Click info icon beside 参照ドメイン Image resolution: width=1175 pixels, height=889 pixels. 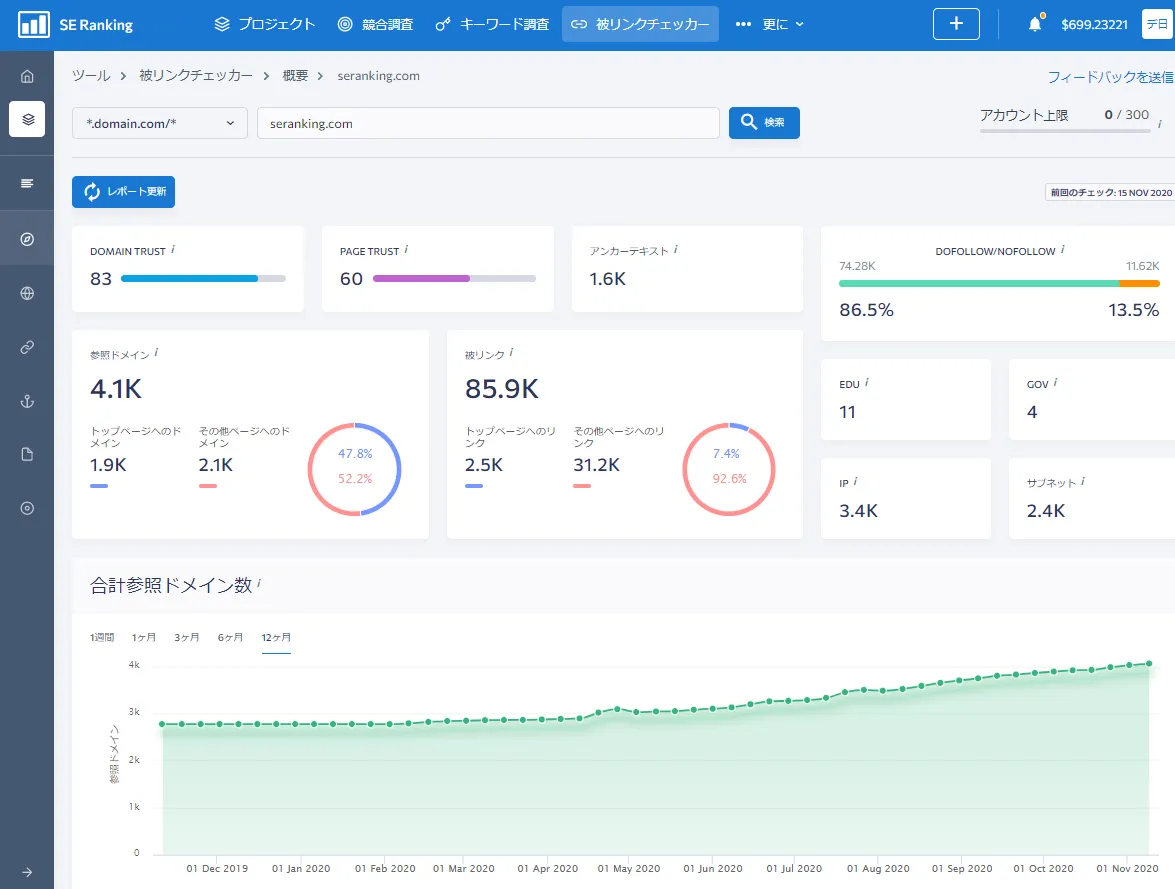[x=156, y=352]
